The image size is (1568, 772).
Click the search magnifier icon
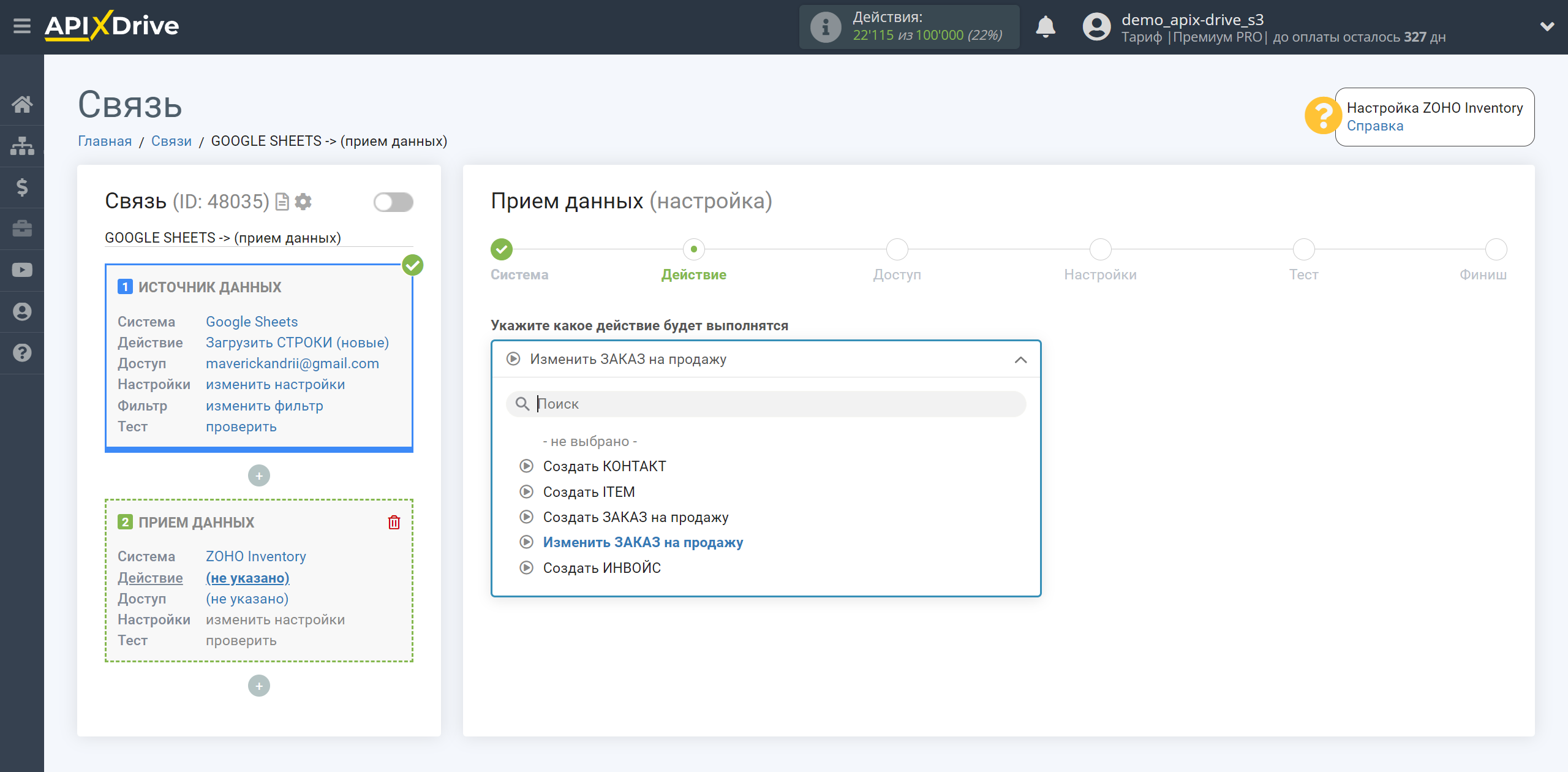coord(522,404)
